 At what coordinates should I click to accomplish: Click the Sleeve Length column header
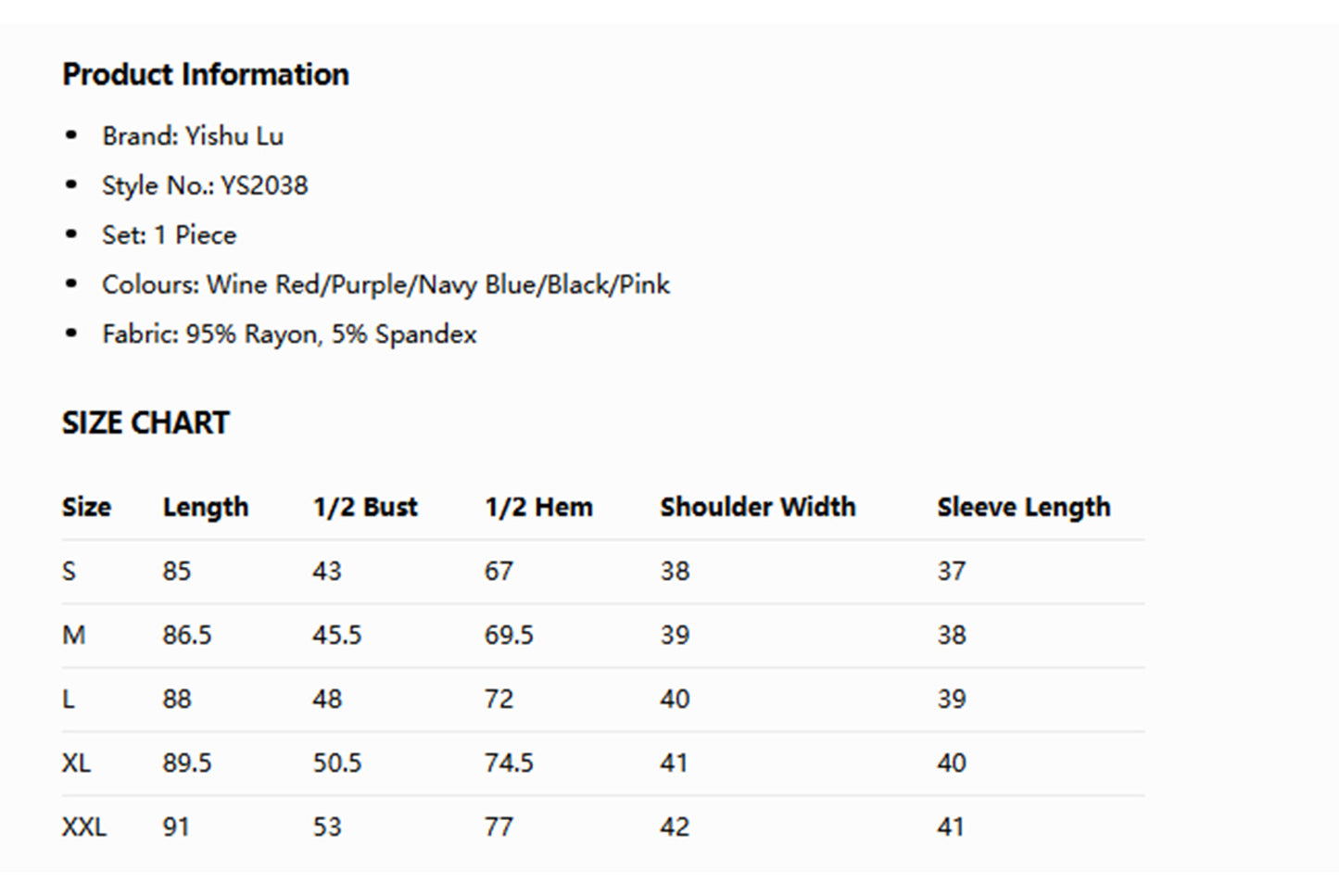pos(1023,507)
